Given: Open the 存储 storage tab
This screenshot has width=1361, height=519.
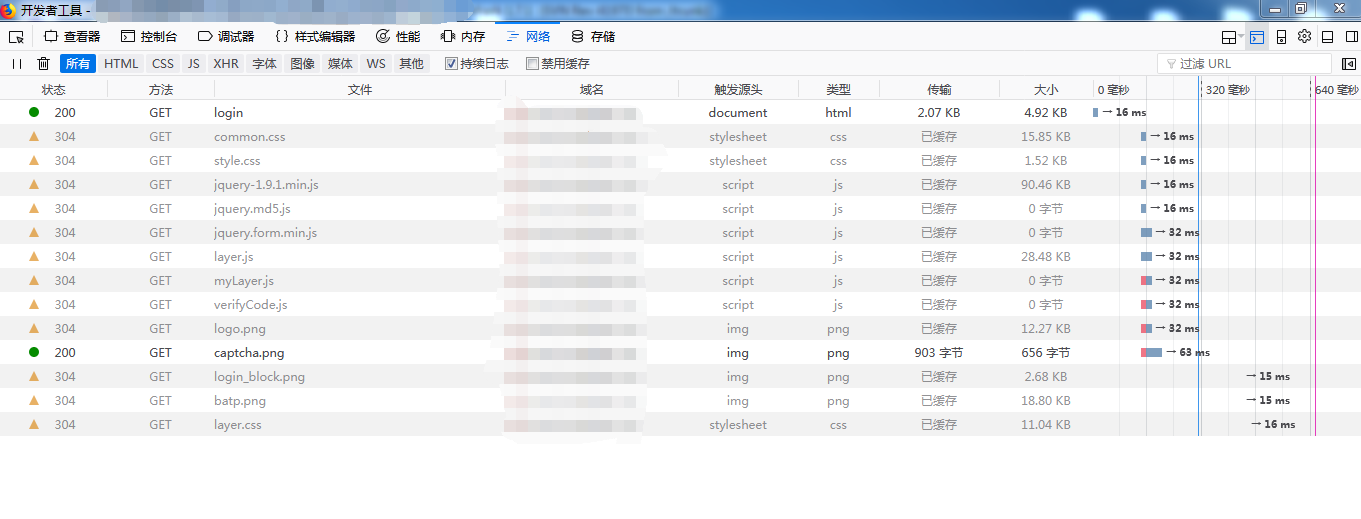Looking at the screenshot, I should pyautogui.click(x=593, y=37).
